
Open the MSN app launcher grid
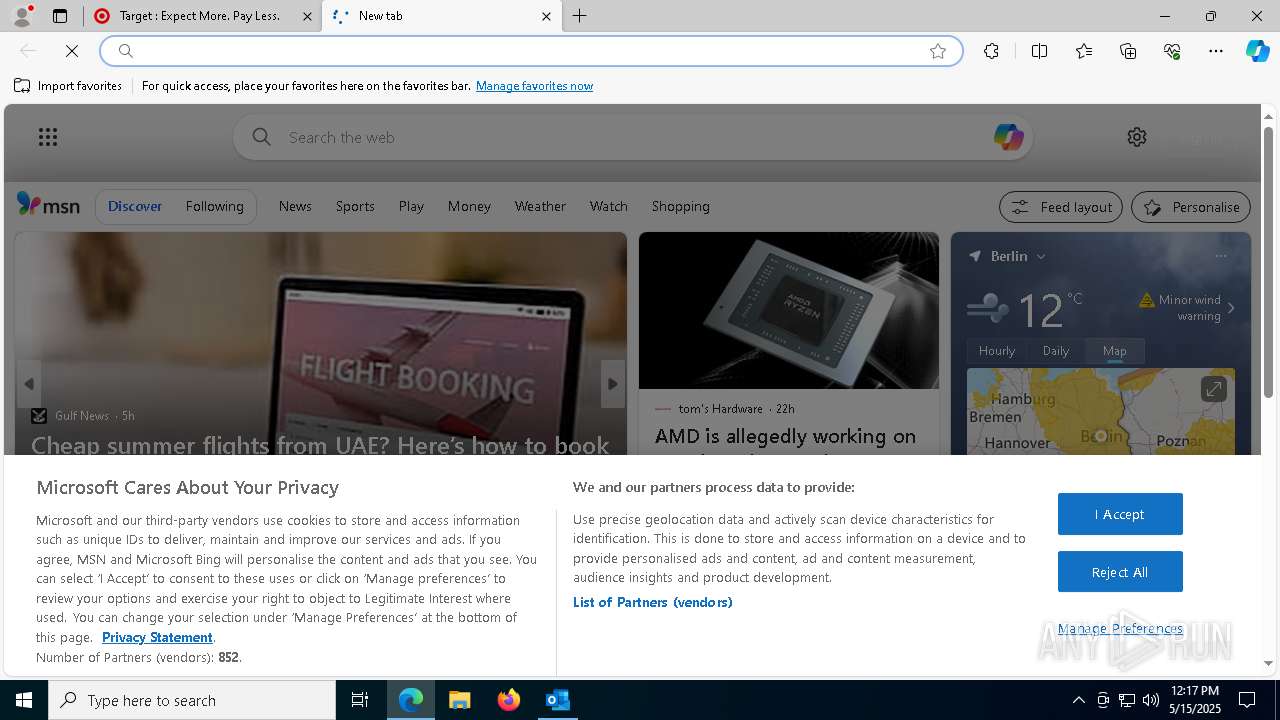[x=48, y=137]
